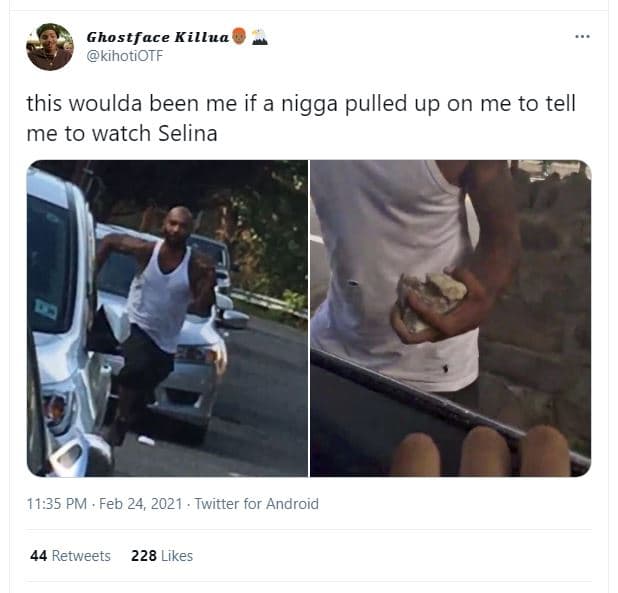Open the Ghostface Killua display name link
This screenshot has width=618, height=593.
[x=158, y=37]
